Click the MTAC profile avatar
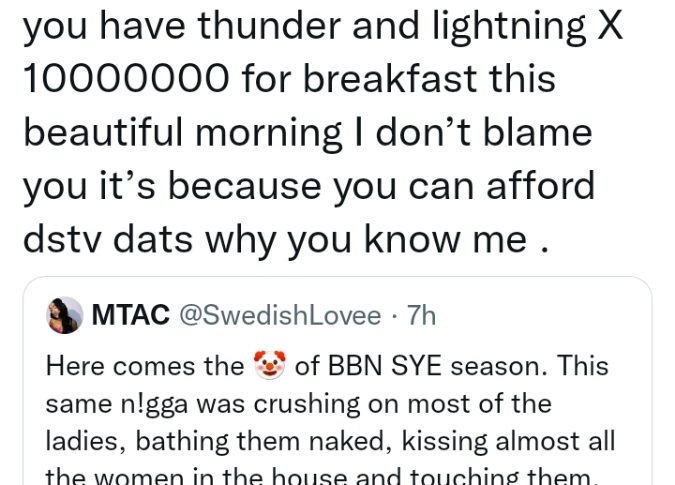This screenshot has width=675, height=485. [x=64, y=316]
